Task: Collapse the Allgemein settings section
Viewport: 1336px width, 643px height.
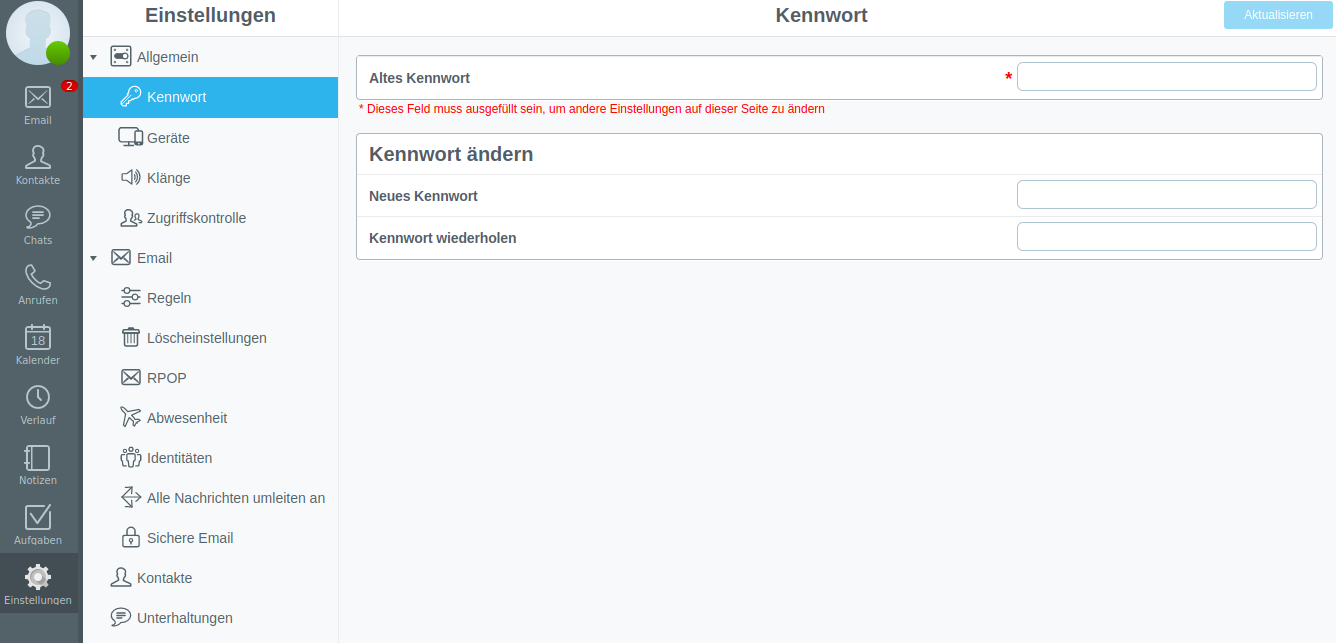Action: click(93, 58)
